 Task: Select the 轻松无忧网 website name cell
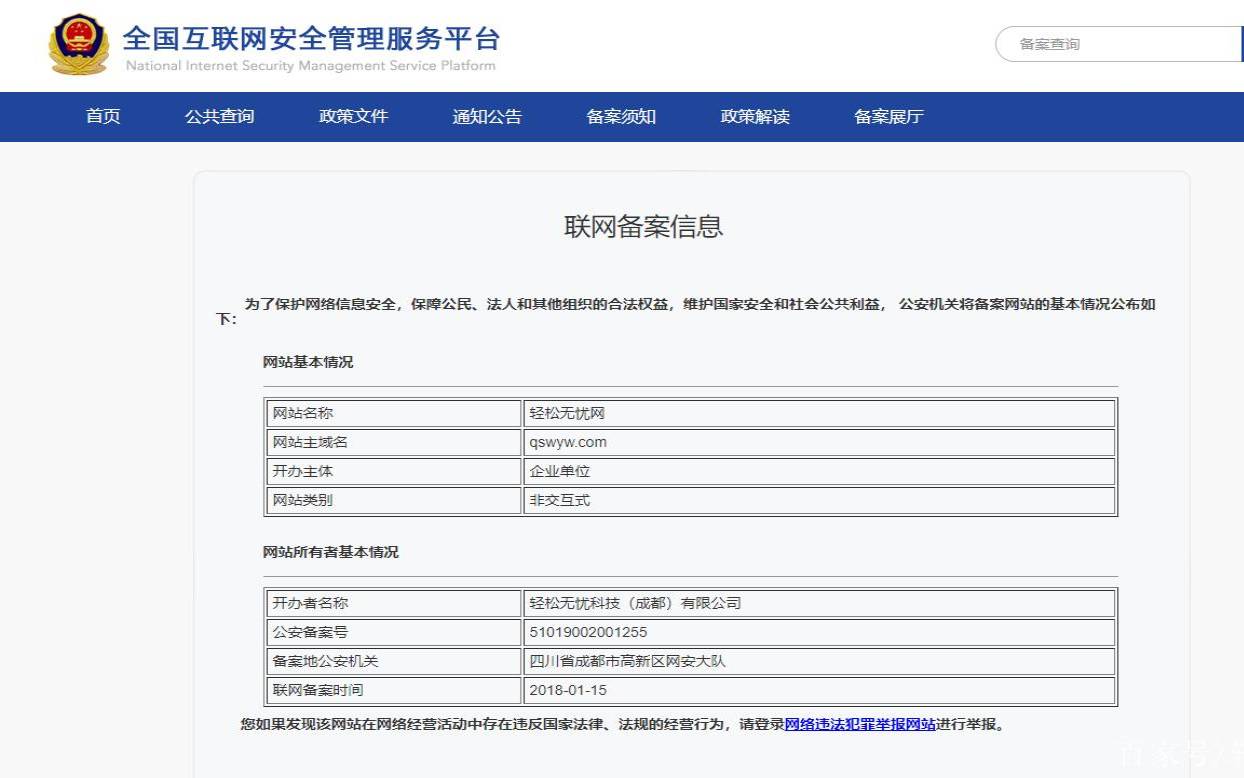click(819, 413)
